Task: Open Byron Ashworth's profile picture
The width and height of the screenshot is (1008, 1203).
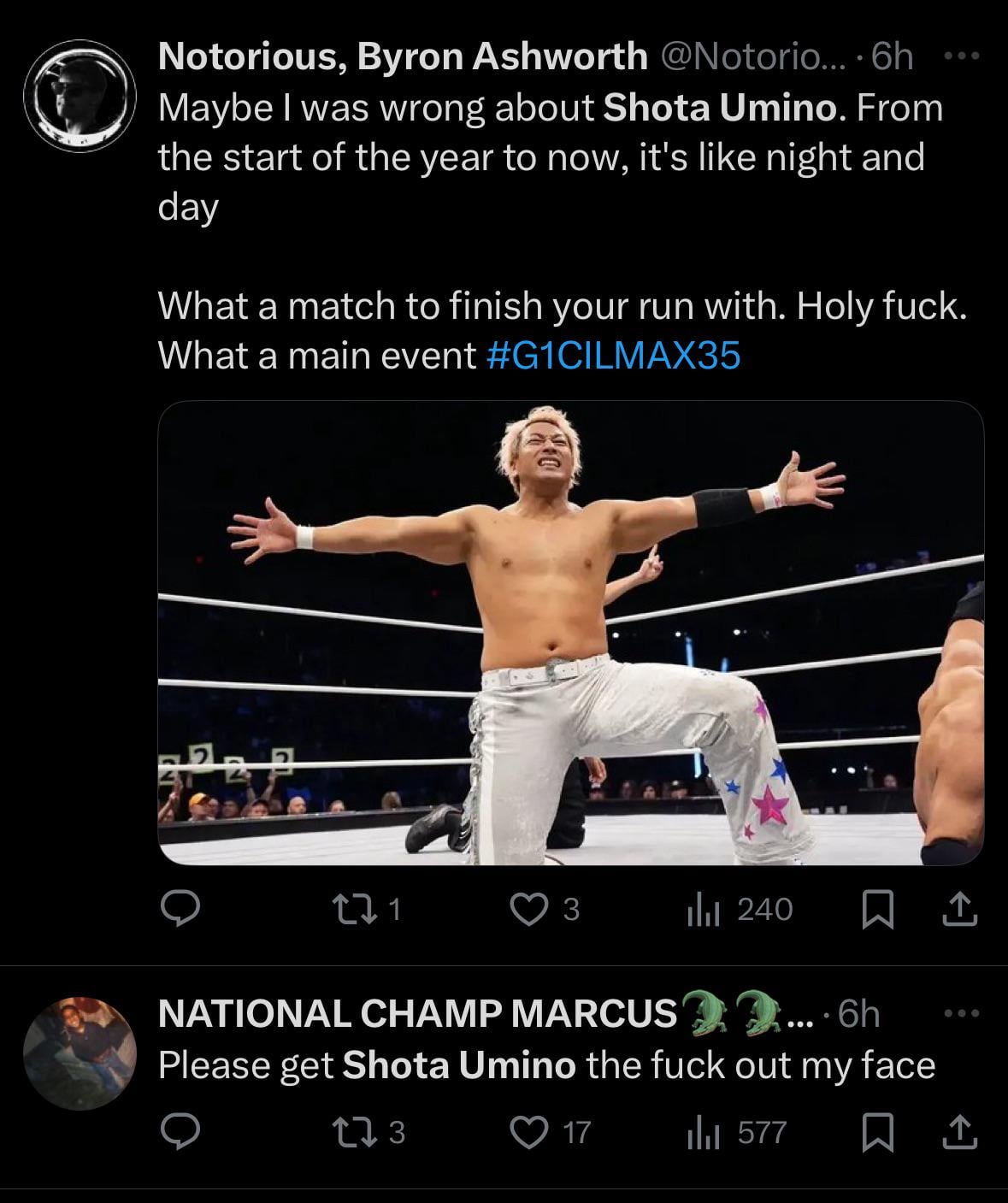Action: (x=80, y=96)
